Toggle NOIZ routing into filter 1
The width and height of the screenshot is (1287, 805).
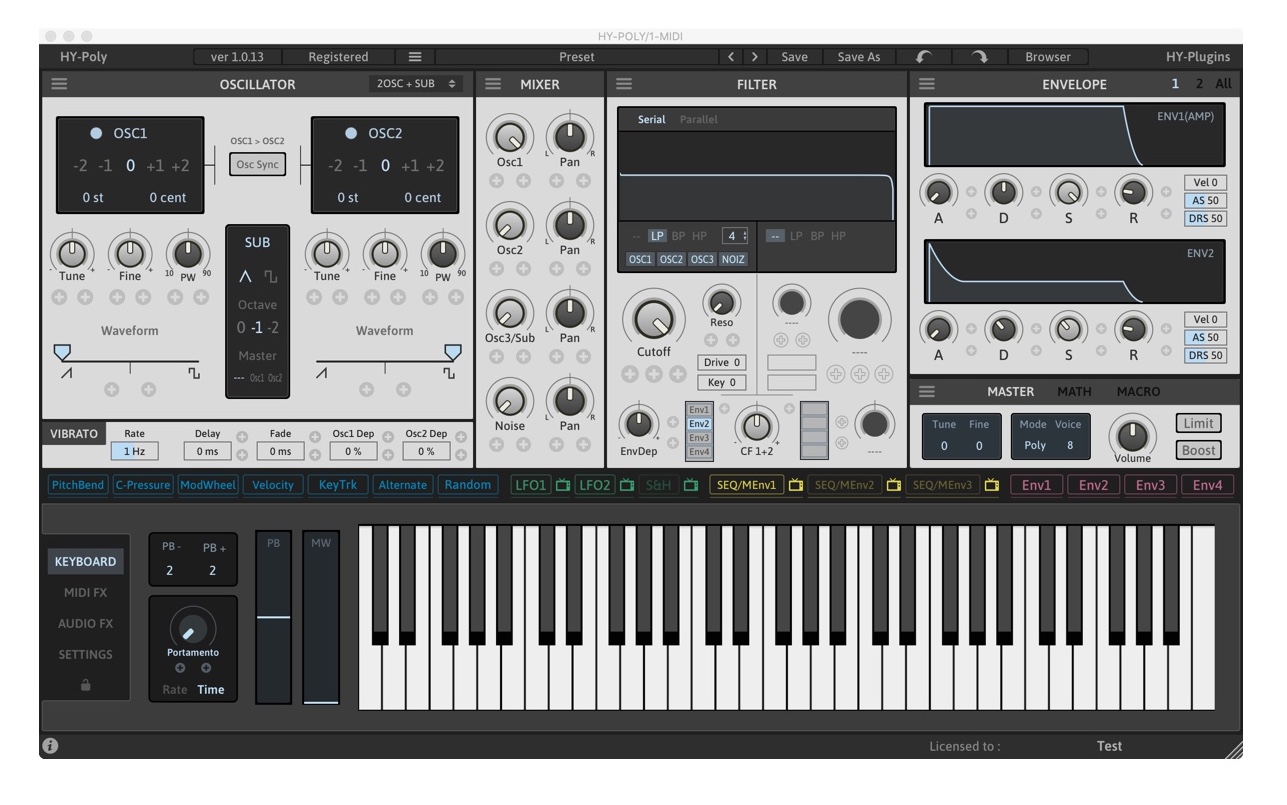733,259
